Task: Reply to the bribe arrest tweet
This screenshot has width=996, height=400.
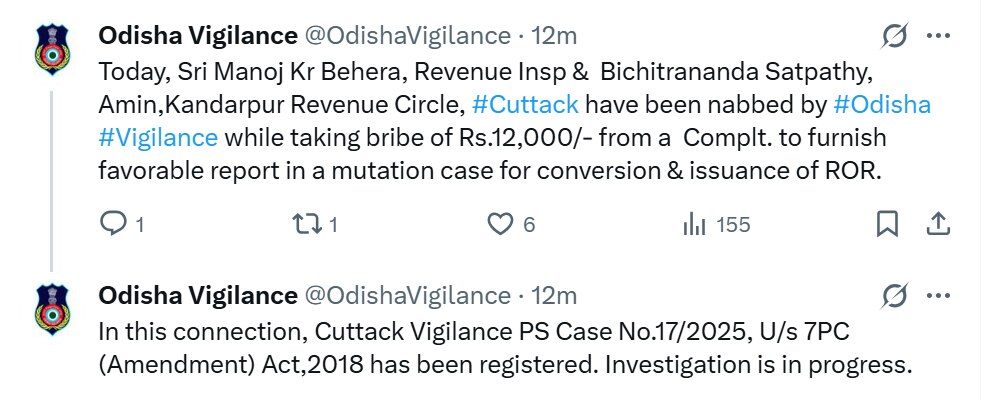Action: tap(113, 224)
